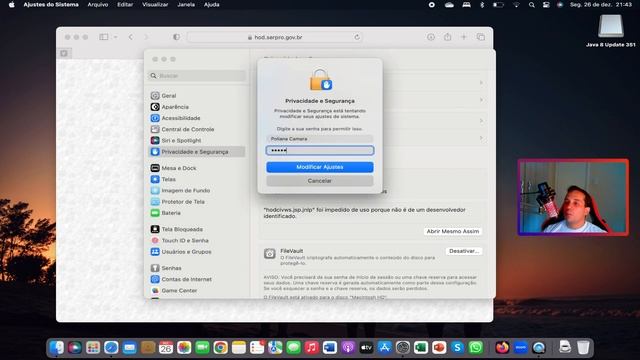Open the Apple menu
The width and height of the screenshot is (640, 360).
coord(11,4)
